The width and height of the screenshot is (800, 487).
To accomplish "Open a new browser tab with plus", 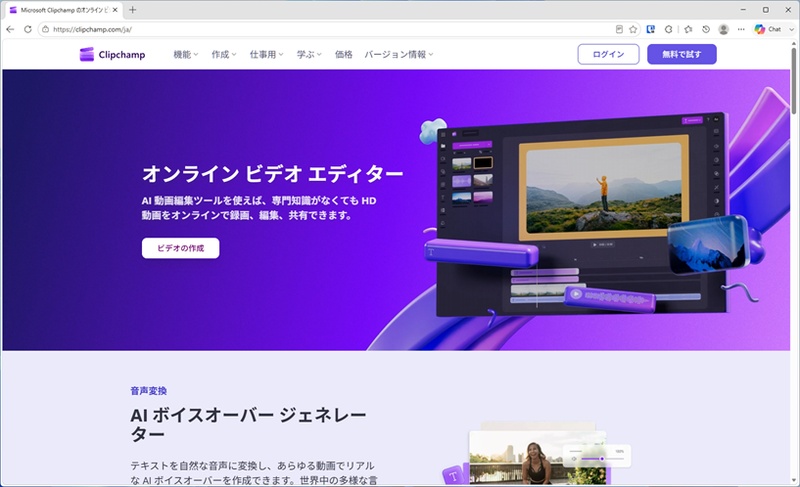I will tap(133, 10).
